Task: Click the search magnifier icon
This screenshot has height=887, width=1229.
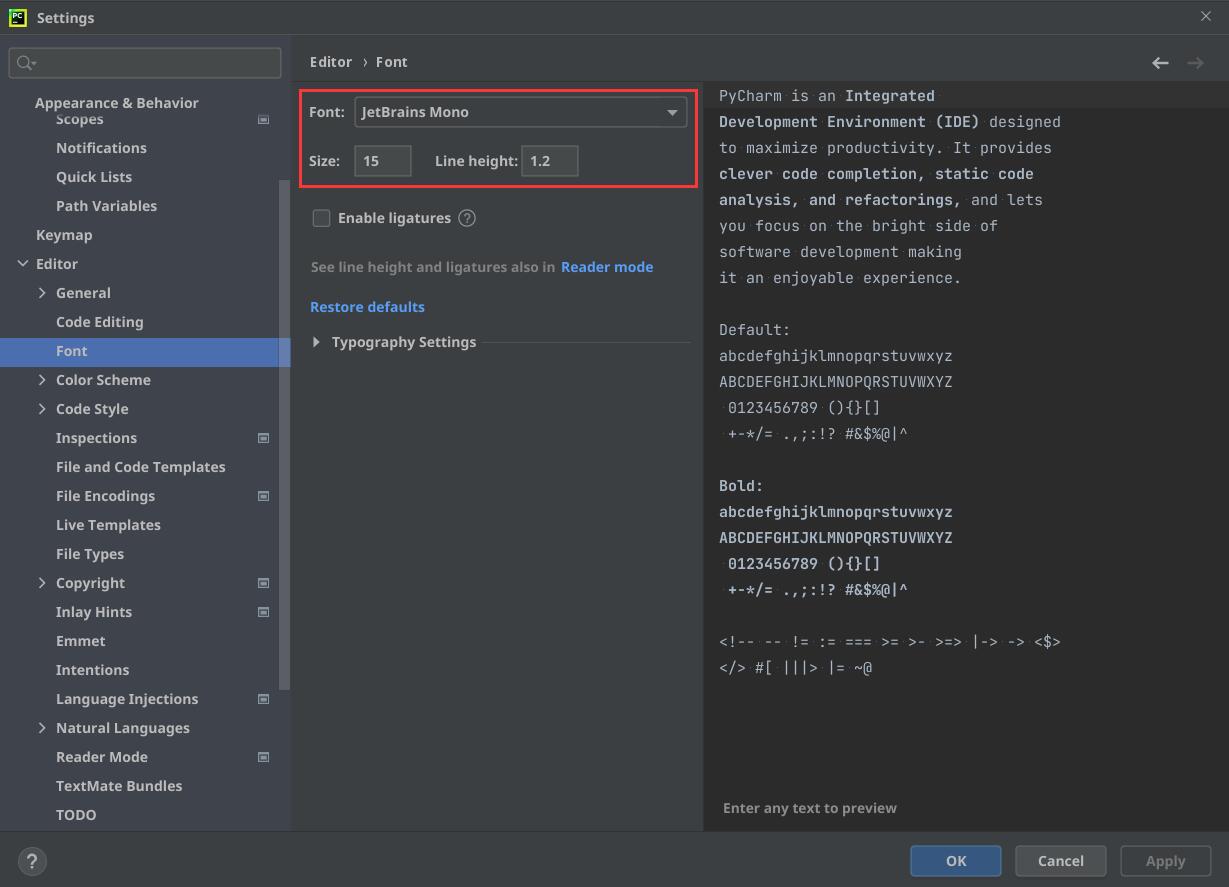Action: (x=25, y=63)
